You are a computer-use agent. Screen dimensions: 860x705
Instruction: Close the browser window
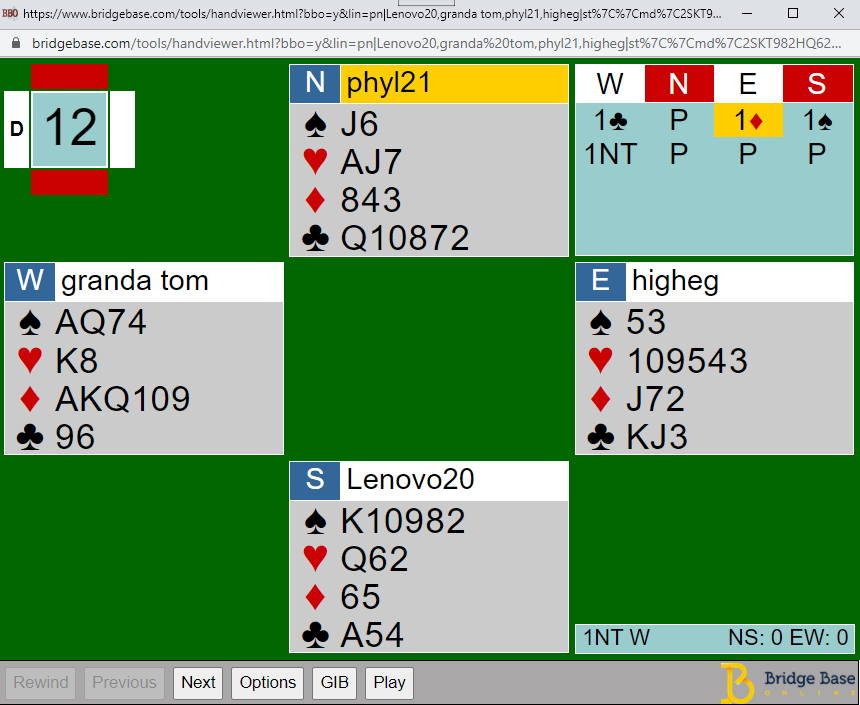point(839,13)
